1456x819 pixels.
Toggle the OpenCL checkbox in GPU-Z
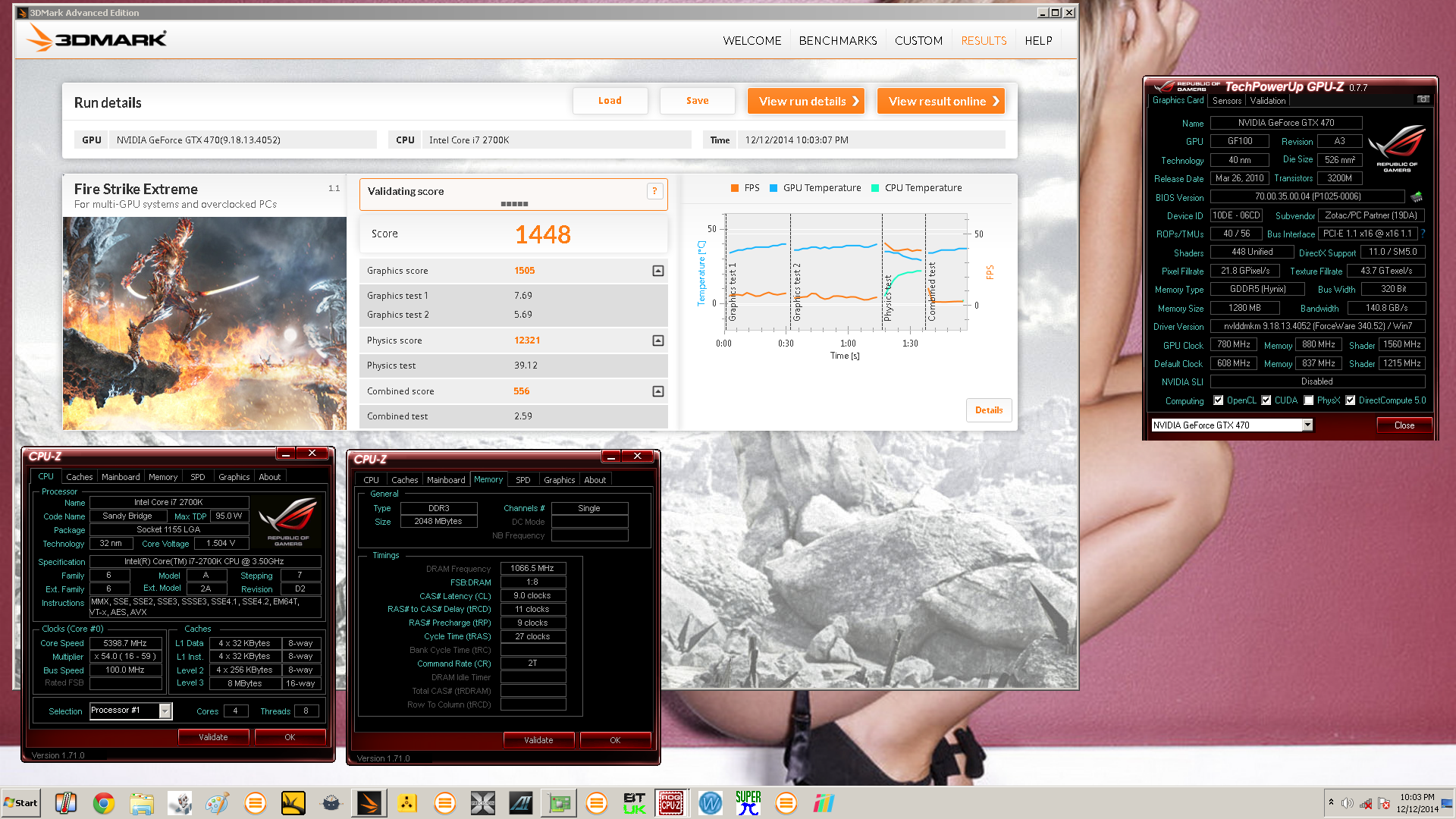click(1218, 400)
